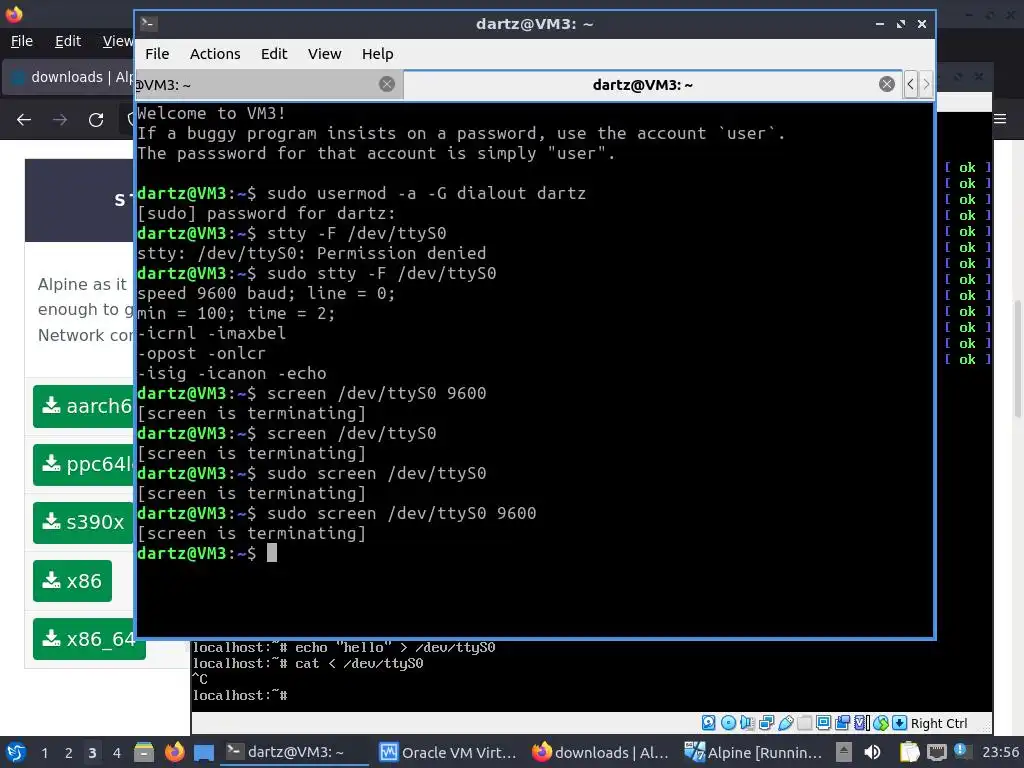
Task: Switch to workspace 4
Action: click(116, 753)
